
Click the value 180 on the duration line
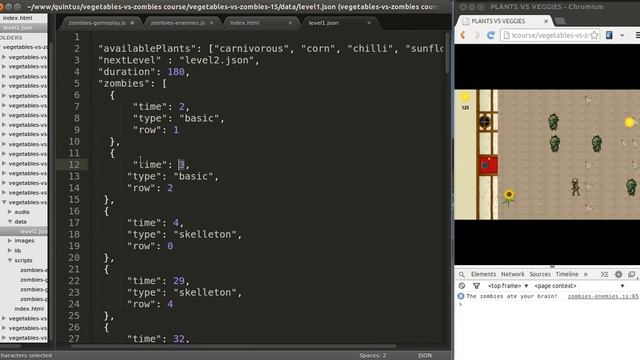coord(176,72)
